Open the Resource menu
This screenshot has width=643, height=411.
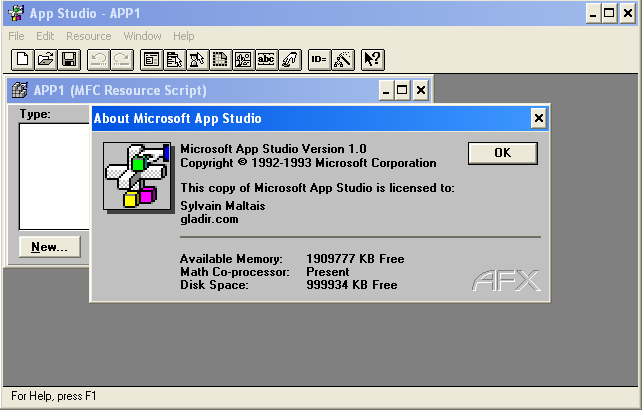pyautogui.click(x=88, y=36)
